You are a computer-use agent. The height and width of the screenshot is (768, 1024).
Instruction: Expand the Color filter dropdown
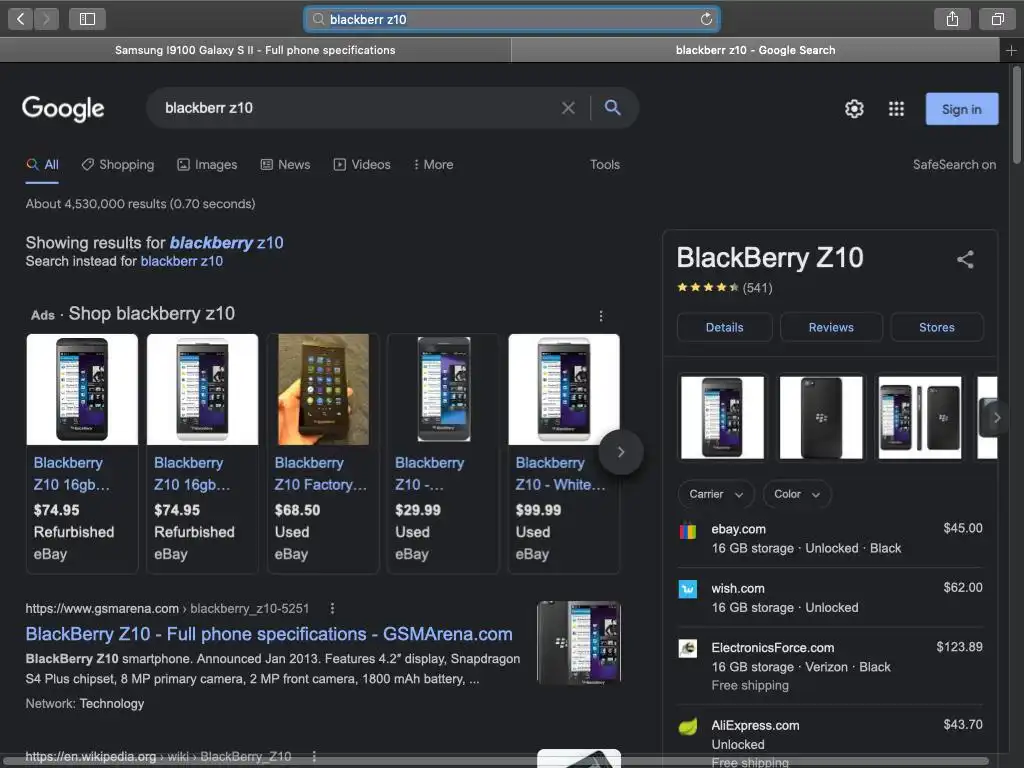click(x=797, y=494)
